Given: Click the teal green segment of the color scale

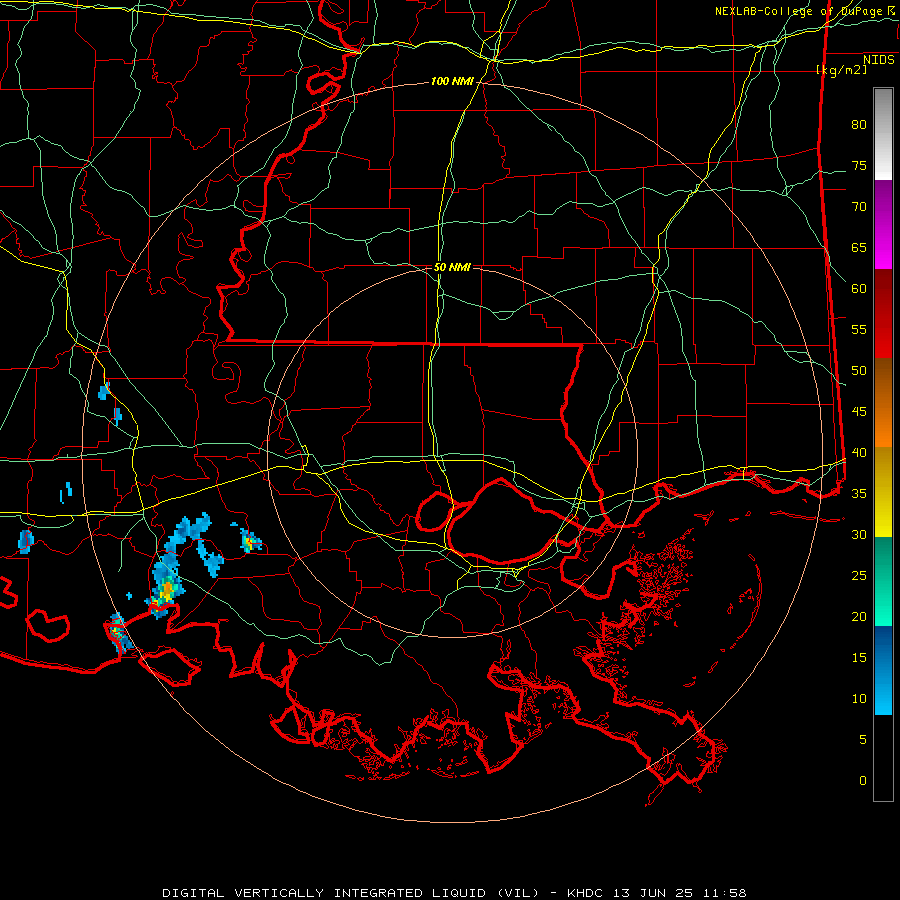Looking at the screenshot, I should (x=883, y=581).
